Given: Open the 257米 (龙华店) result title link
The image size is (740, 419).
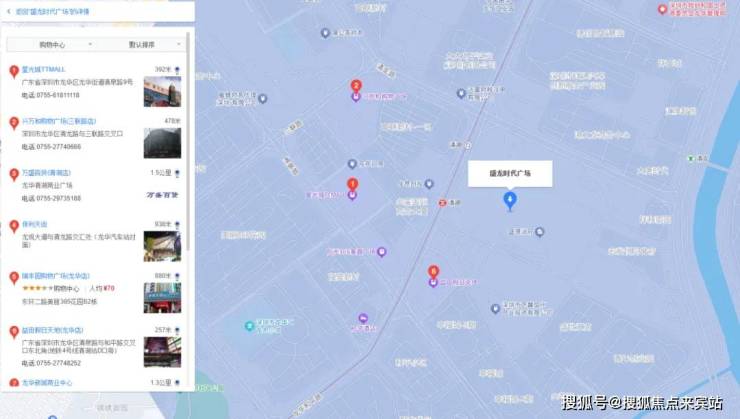Looking at the screenshot, I should 52,330.
